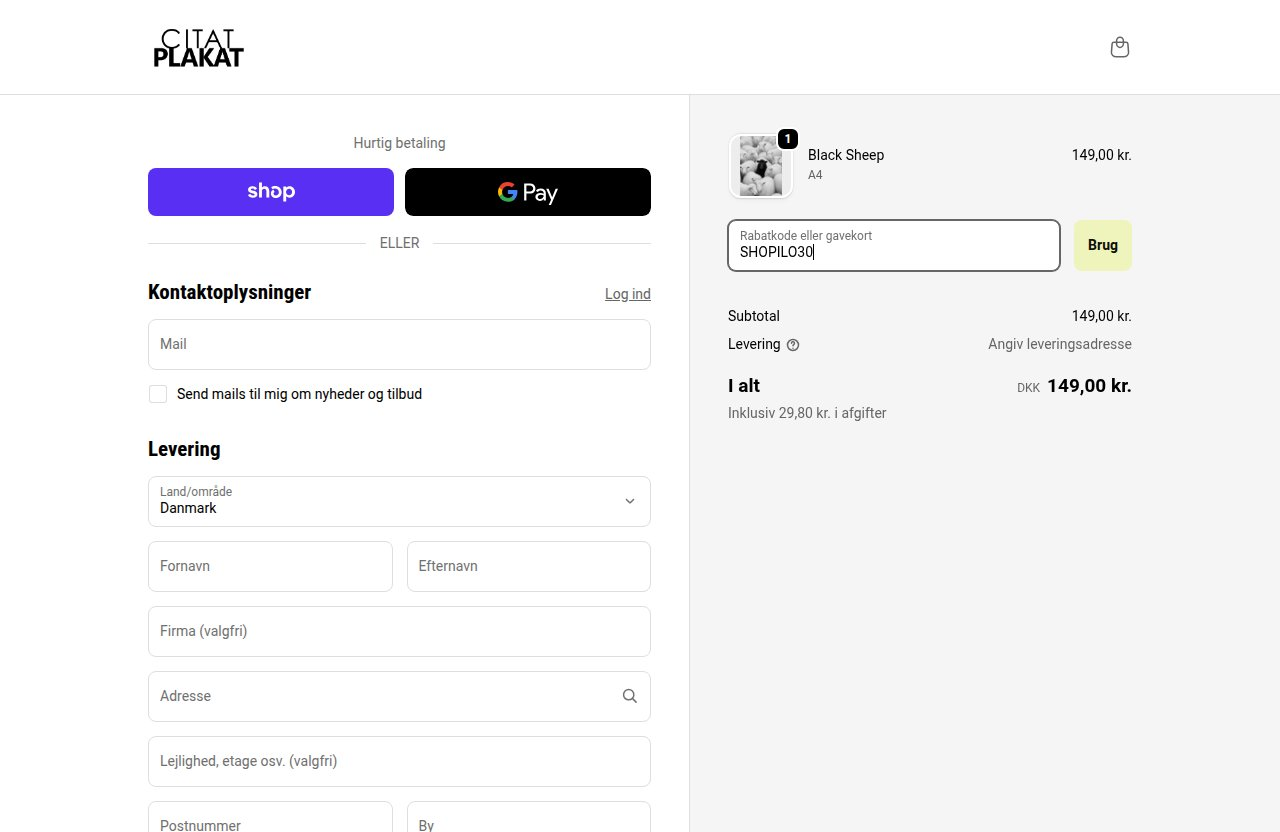Enable news and offers email checkbox
The image size is (1280, 832).
point(158,394)
